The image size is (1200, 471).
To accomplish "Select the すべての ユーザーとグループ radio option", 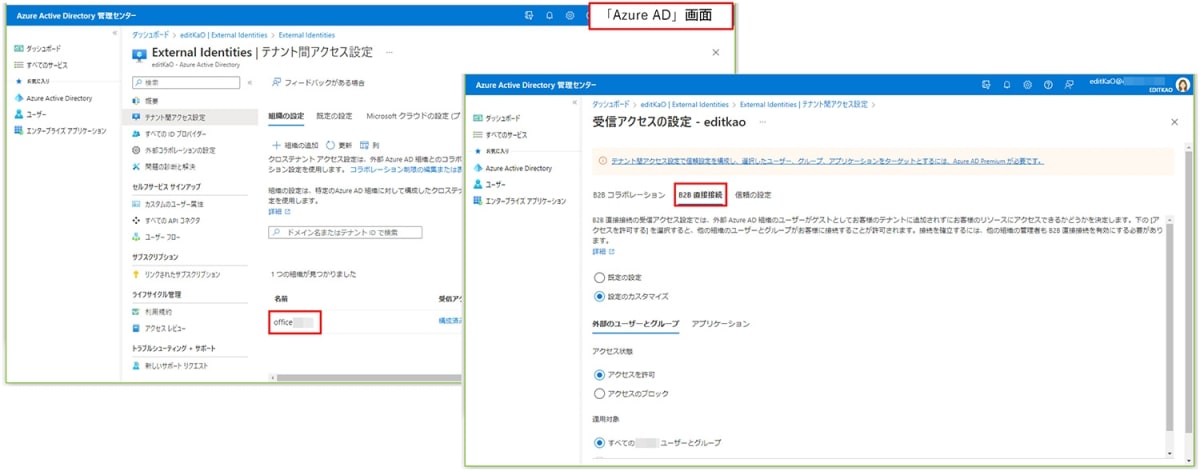I will pos(599,442).
